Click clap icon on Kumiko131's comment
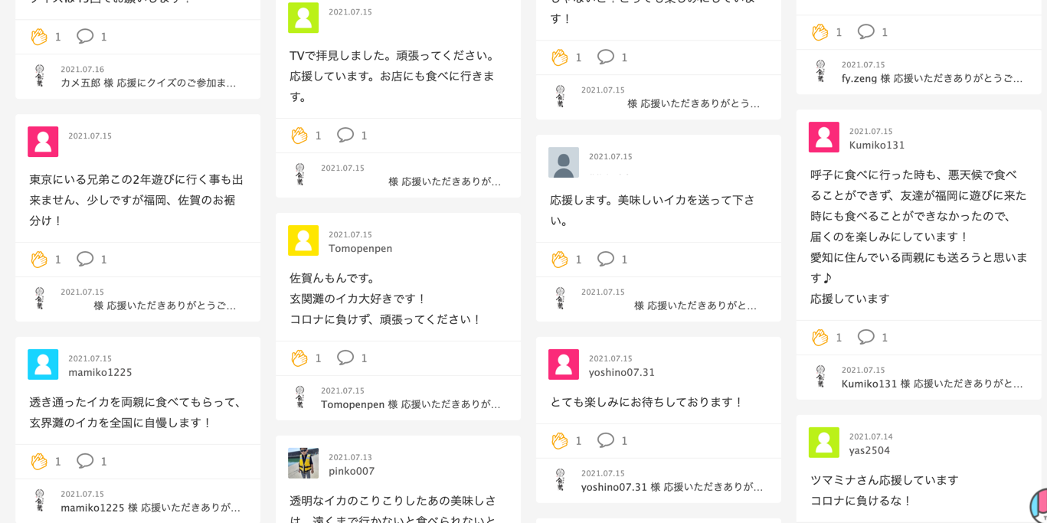 [x=819, y=337]
